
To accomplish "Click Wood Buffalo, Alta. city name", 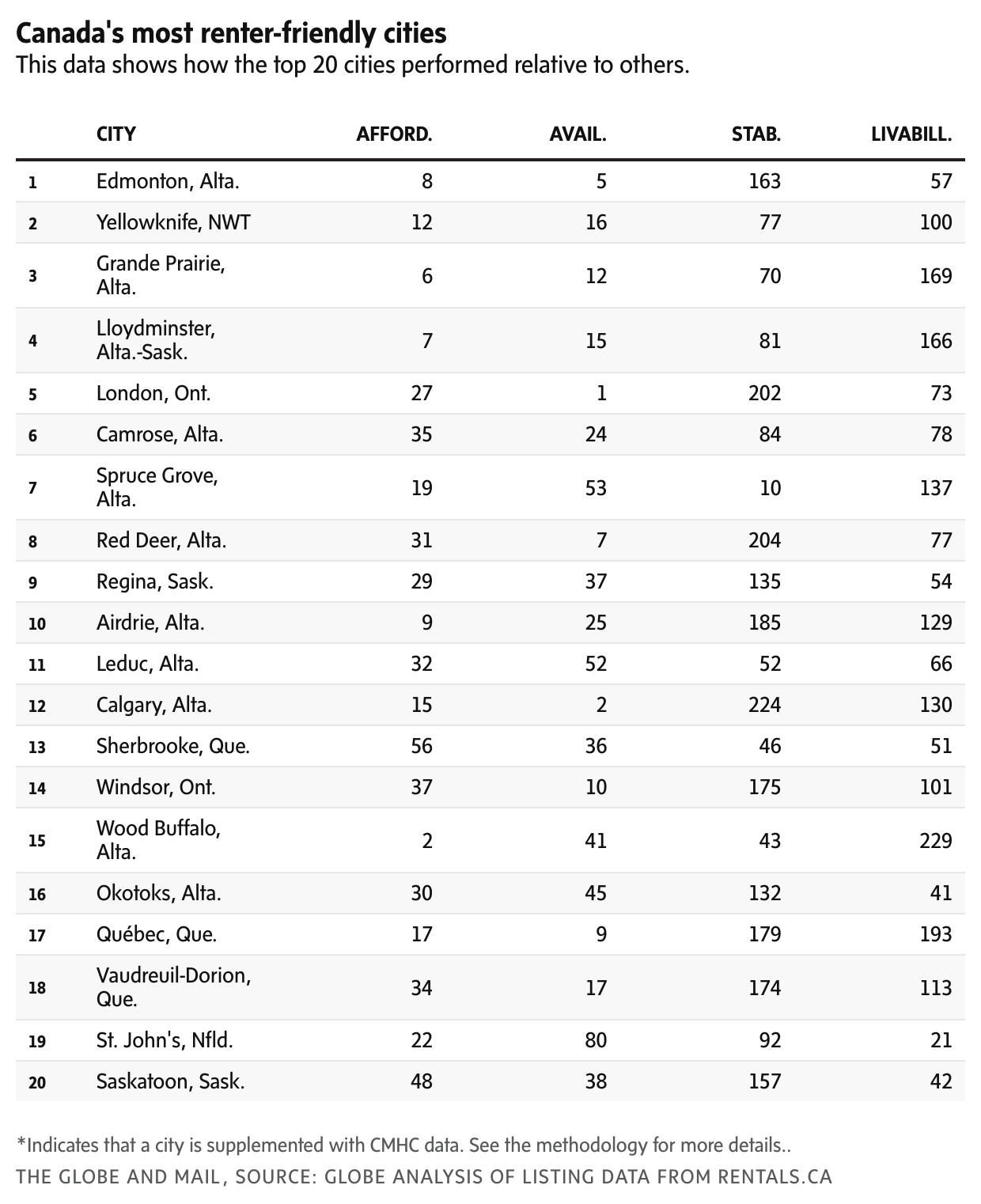I will click(158, 839).
